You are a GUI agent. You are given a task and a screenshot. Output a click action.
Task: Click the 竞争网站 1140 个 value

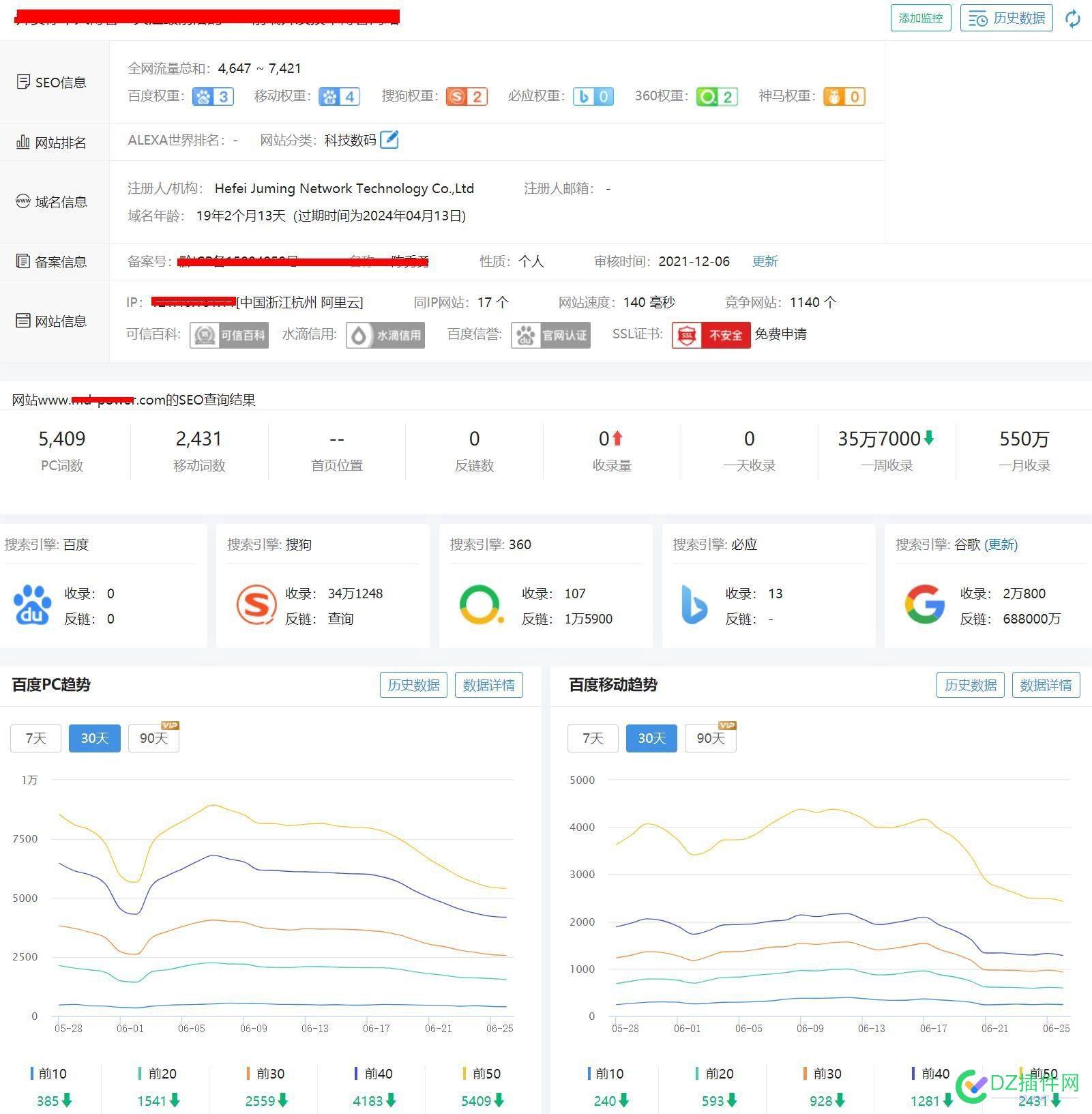(x=813, y=302)
